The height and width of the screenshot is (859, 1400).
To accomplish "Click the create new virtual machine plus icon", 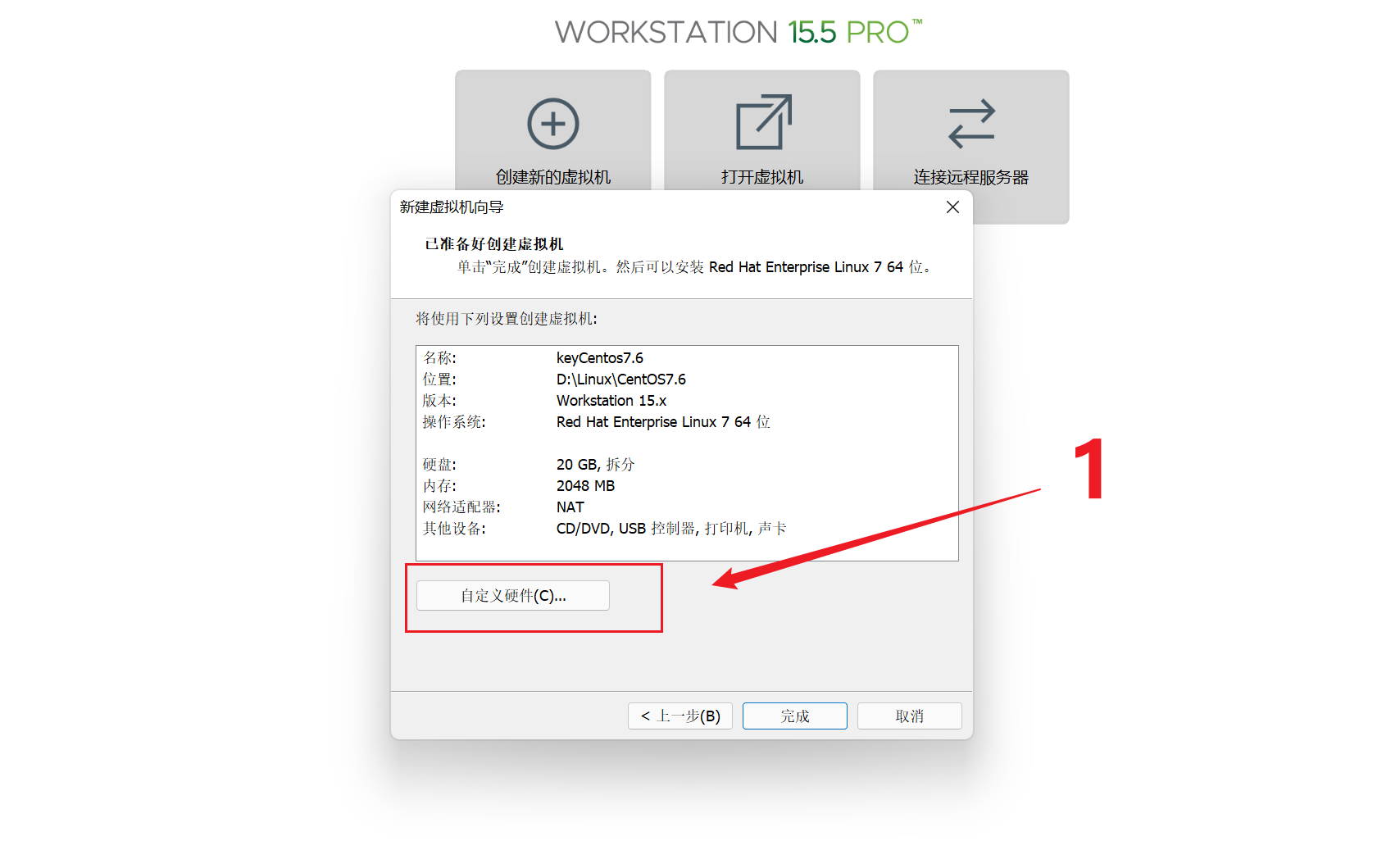I will pyautogui.click(x=553, y=124).
